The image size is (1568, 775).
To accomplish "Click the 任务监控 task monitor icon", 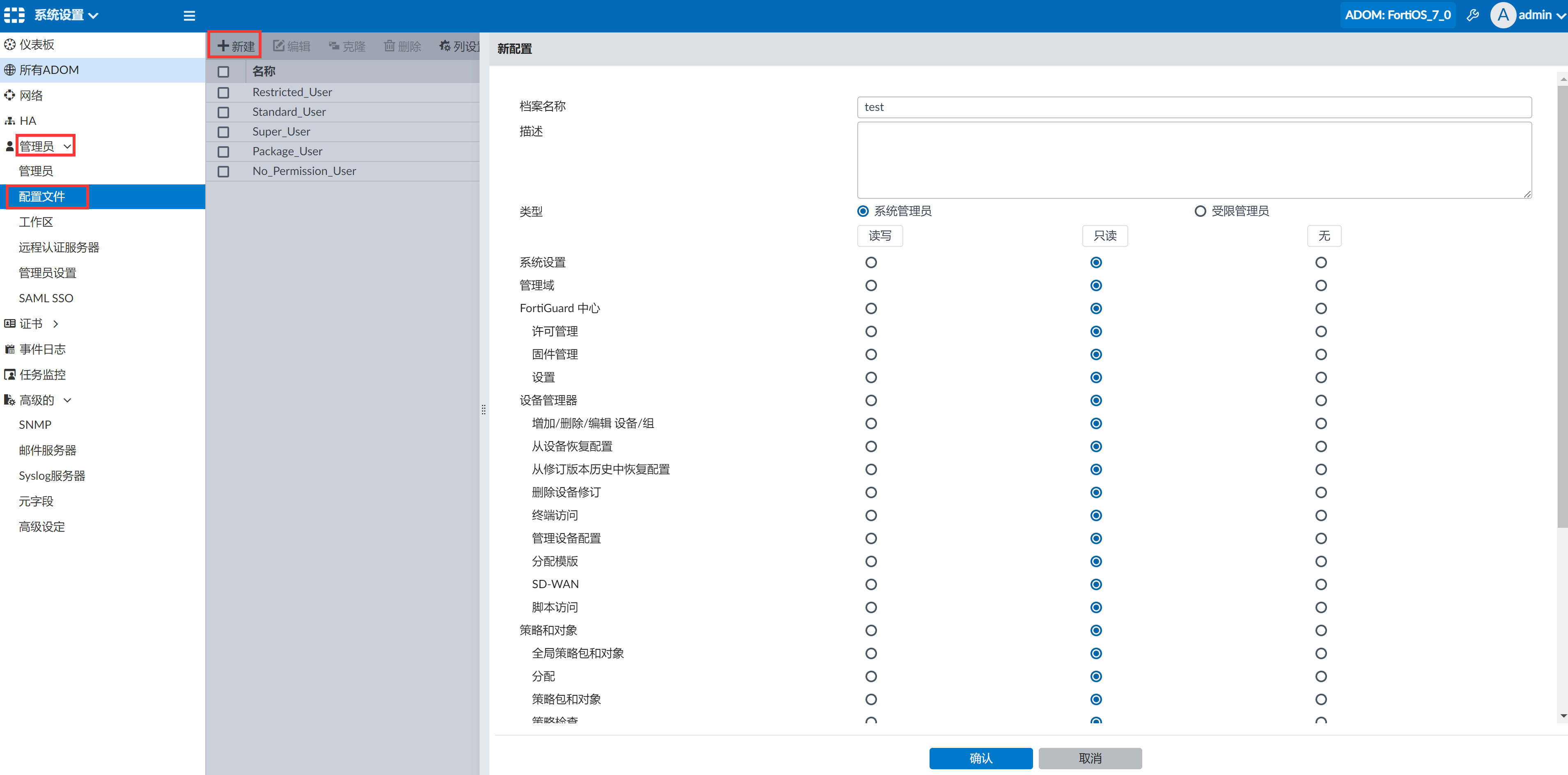I will (10, 375).
